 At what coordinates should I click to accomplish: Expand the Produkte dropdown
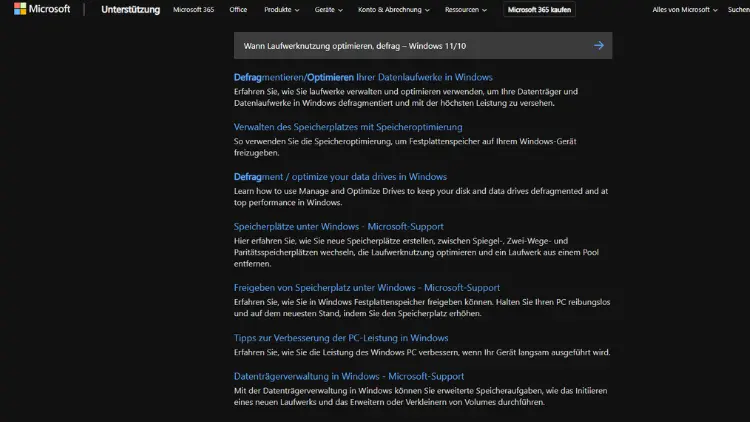coord(282,10)
